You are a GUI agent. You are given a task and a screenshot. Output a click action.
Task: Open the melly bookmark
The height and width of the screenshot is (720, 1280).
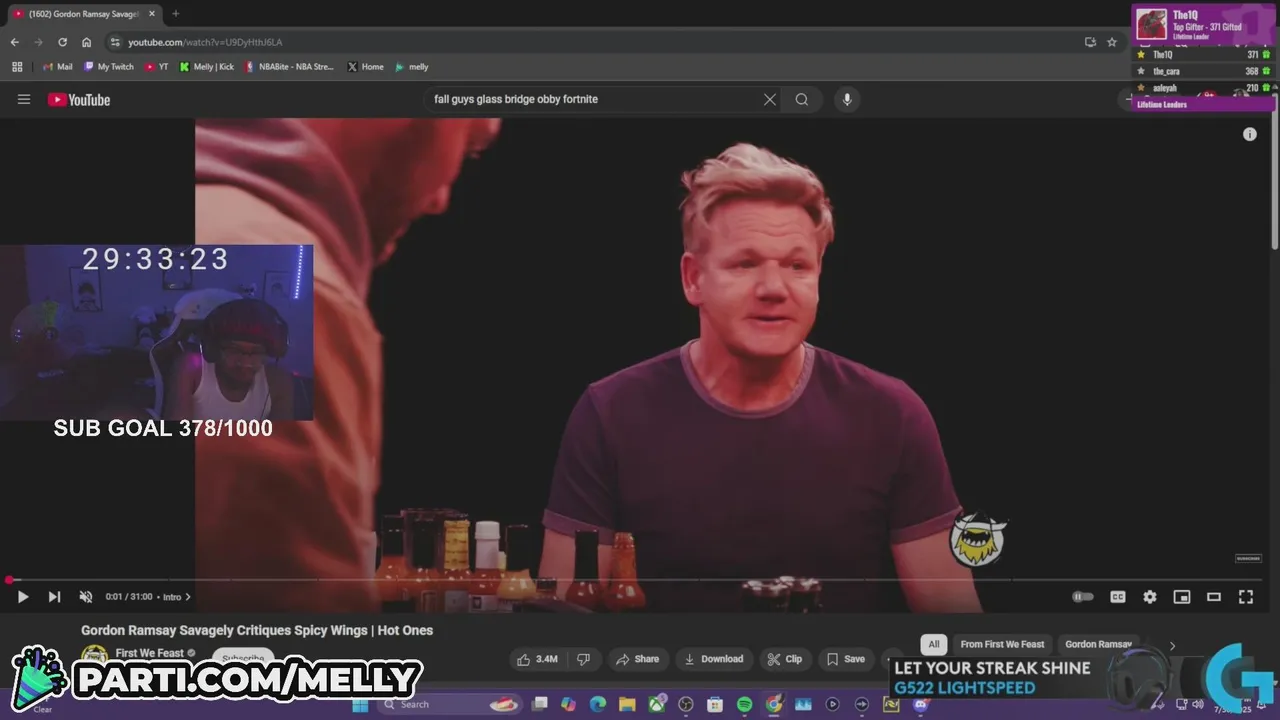[412, 67]
